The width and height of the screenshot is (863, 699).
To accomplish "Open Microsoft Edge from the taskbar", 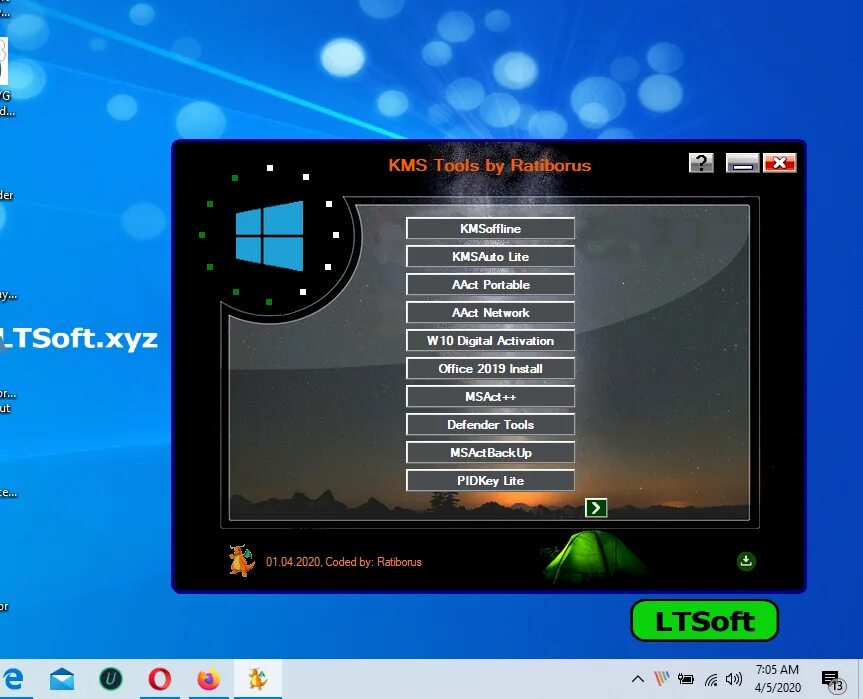I will point(13,679).
